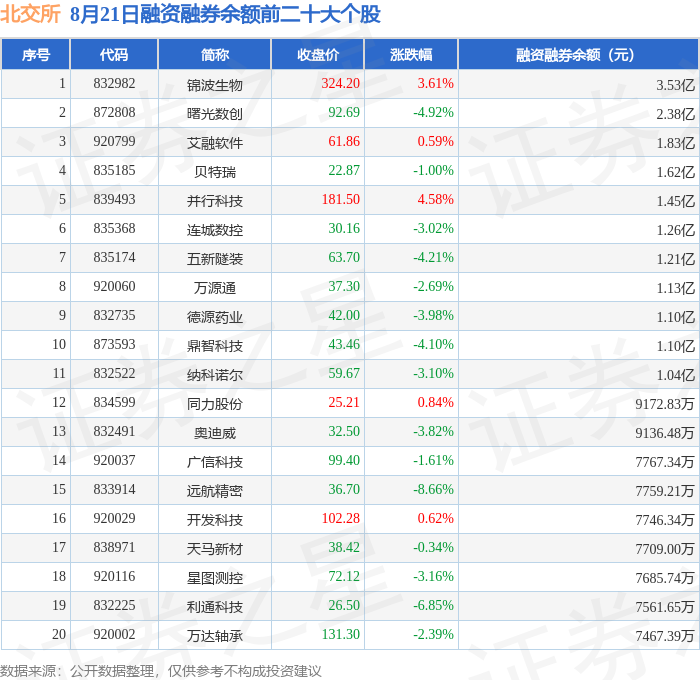
Task: Select stock code 872808
Action: pos(114,113)
